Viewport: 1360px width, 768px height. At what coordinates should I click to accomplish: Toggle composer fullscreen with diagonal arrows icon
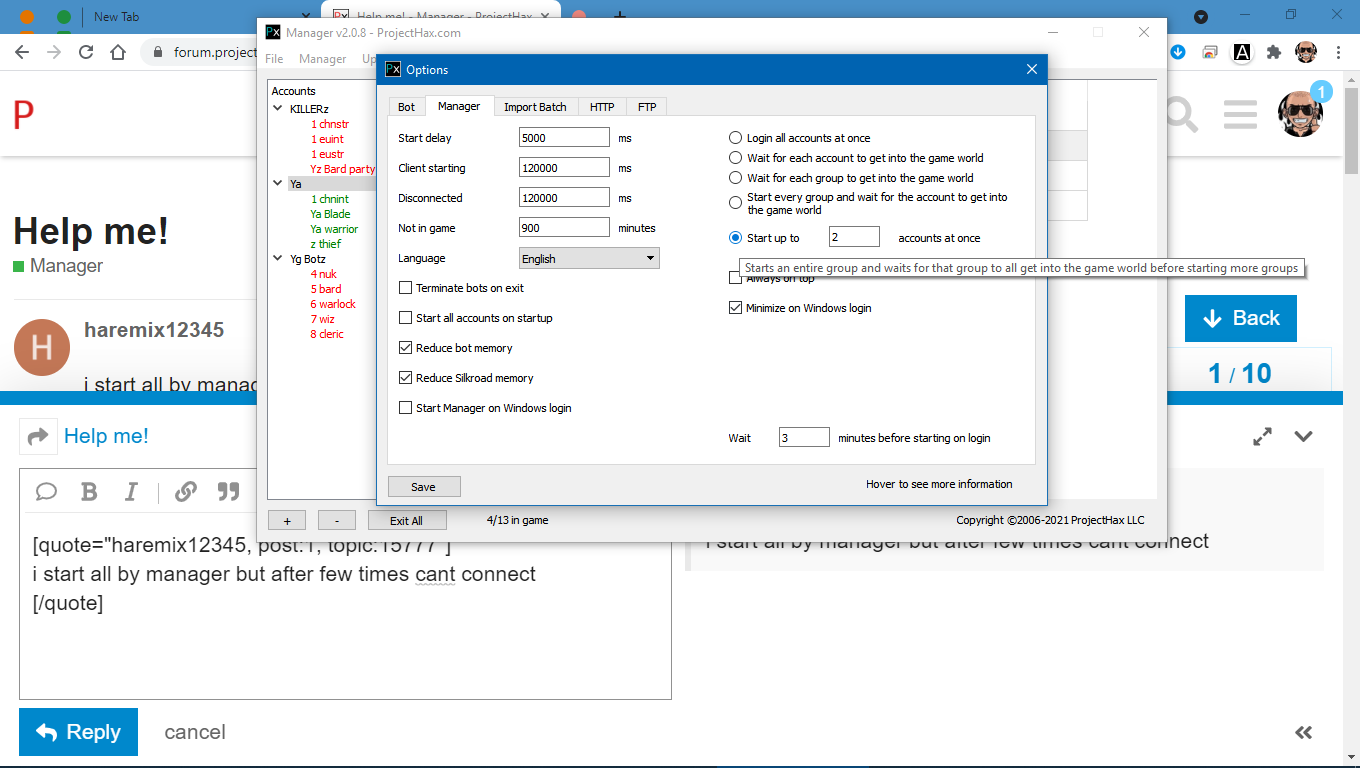pyautogui.click(x=1263, y=436)
